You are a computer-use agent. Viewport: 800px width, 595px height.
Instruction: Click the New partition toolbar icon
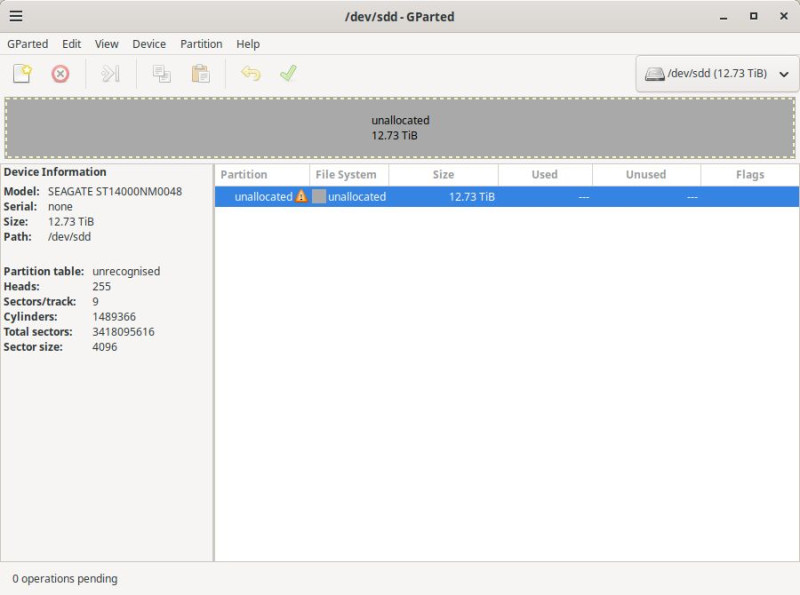tap(22, 73)
